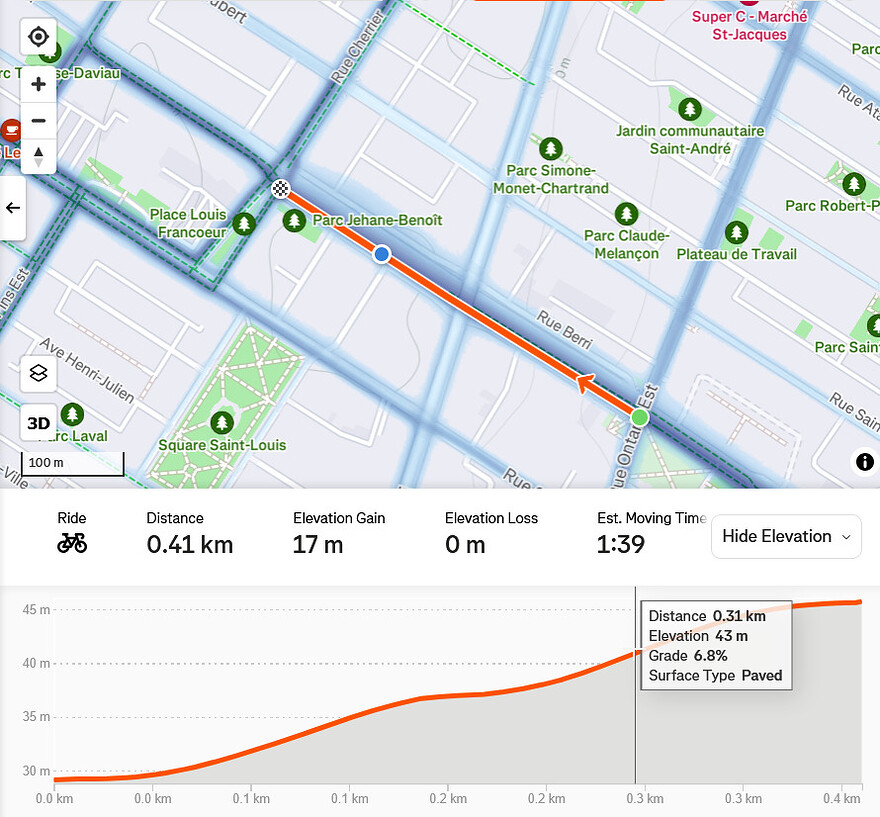Click Jardin communautaire Saint-André marker
Viewport: 880px width, 817px height.
689,108
